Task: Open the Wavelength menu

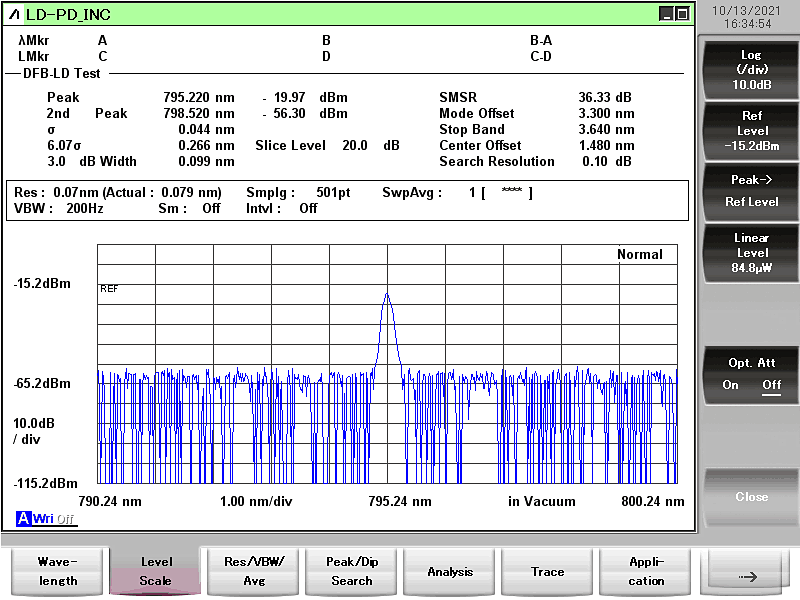Action: 57,571
